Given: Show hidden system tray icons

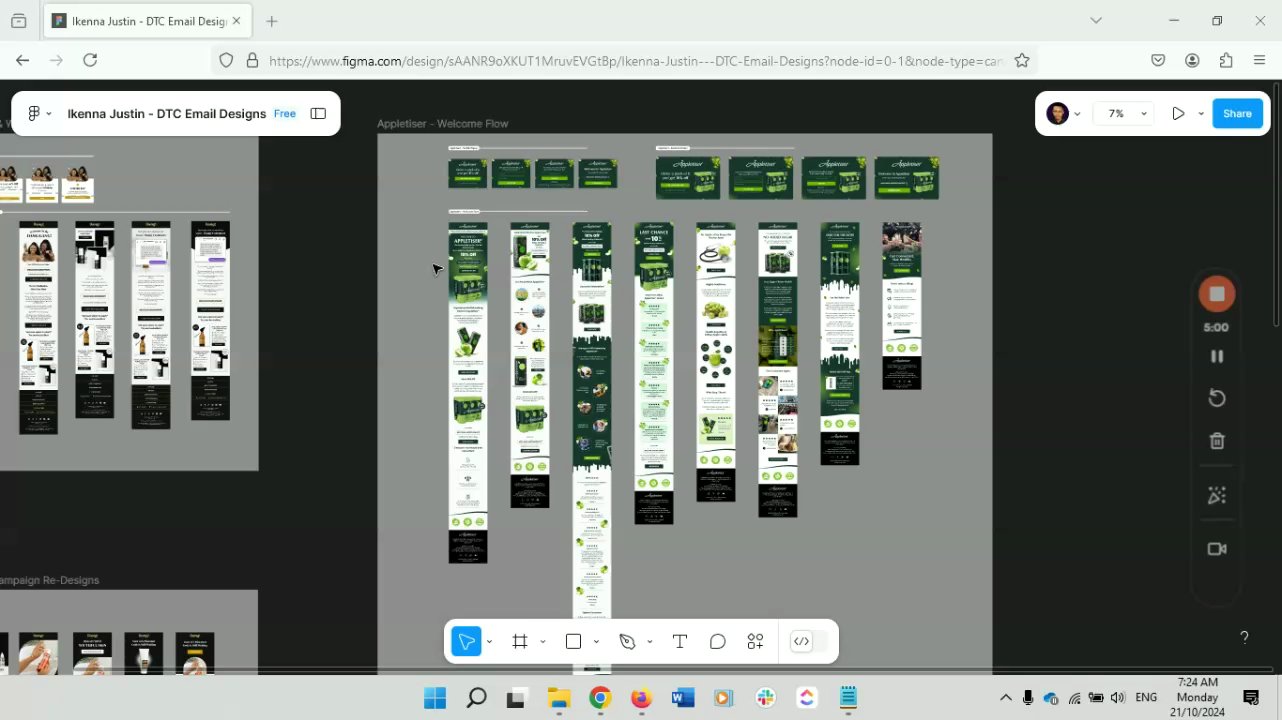Looking at the screenshot, I should [1005, 698].
